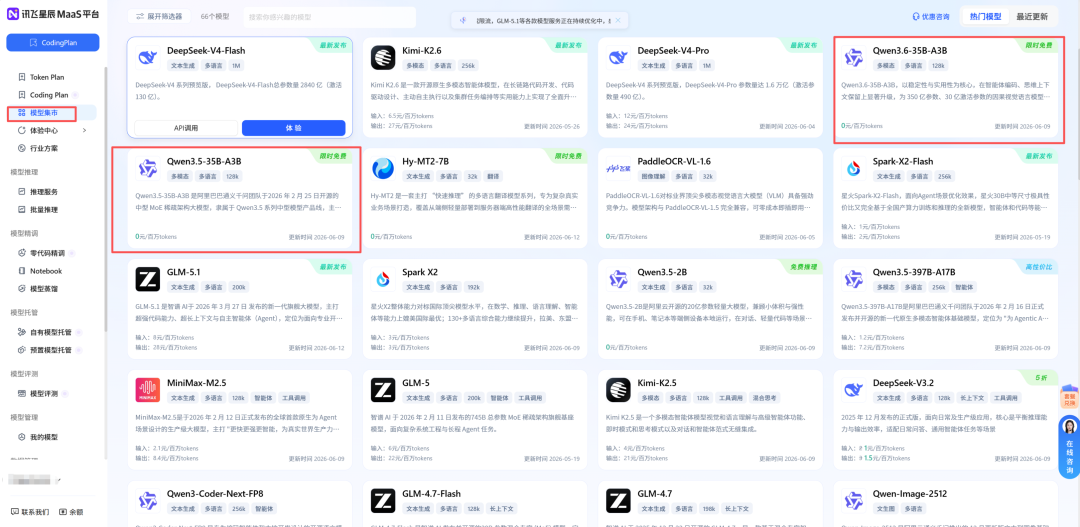
Task: Open the GLM-5.1 model title
Action: pyautogui.click(x=183, y=271)
